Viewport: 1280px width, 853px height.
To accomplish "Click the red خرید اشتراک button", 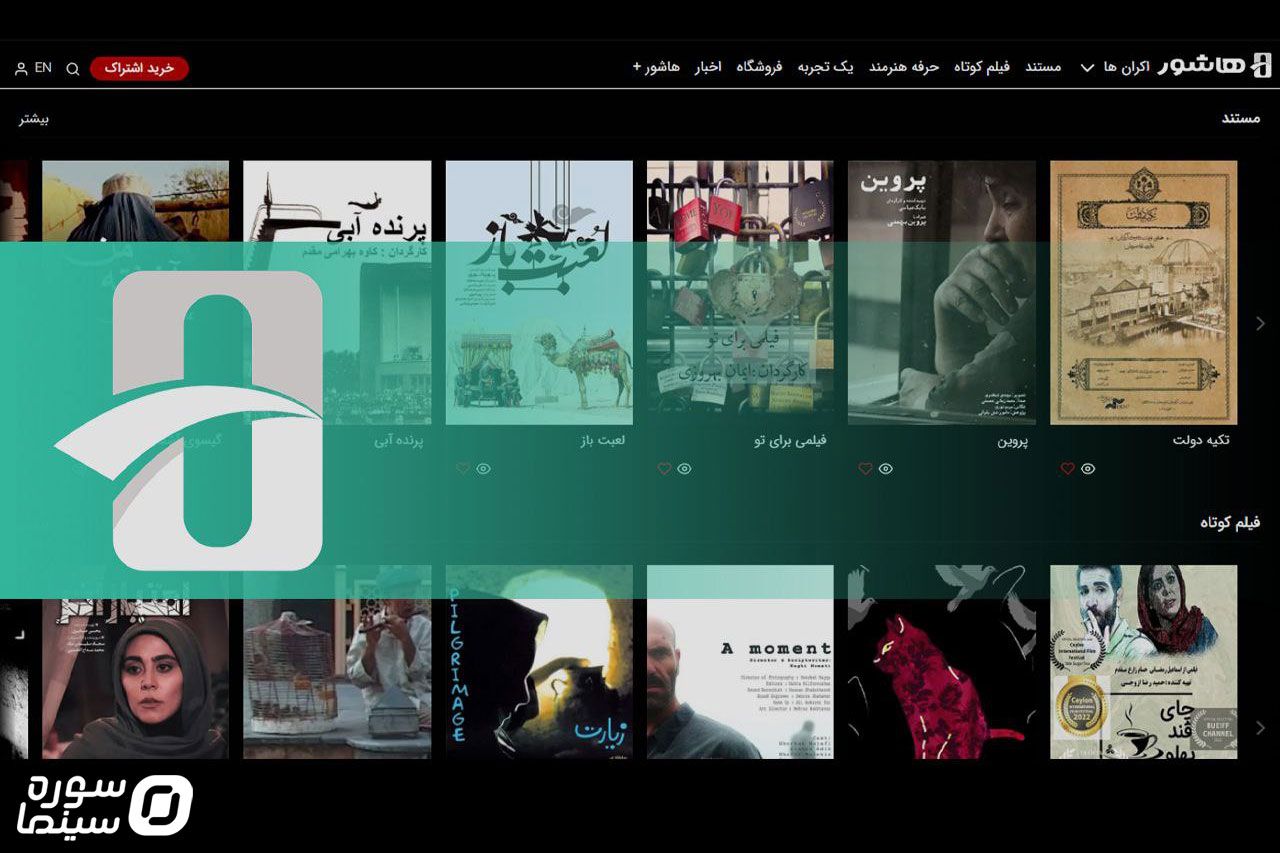I will (x=139, y=68).
